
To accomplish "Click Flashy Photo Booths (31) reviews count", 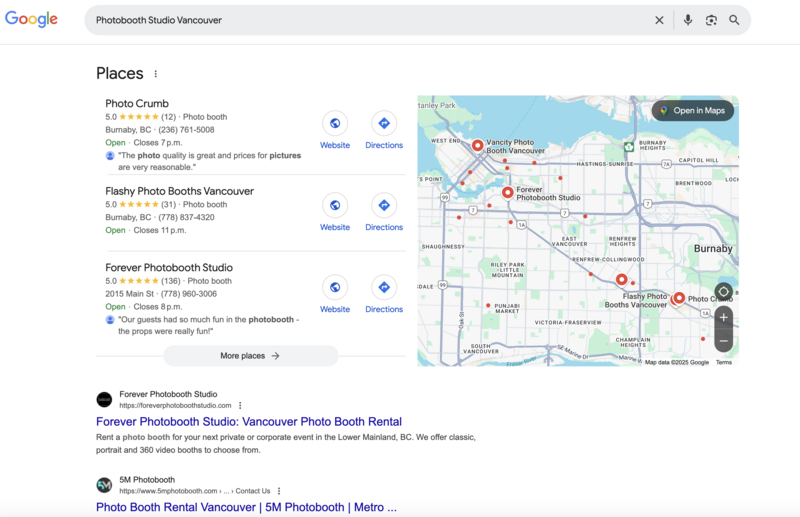I will point(168,205).
